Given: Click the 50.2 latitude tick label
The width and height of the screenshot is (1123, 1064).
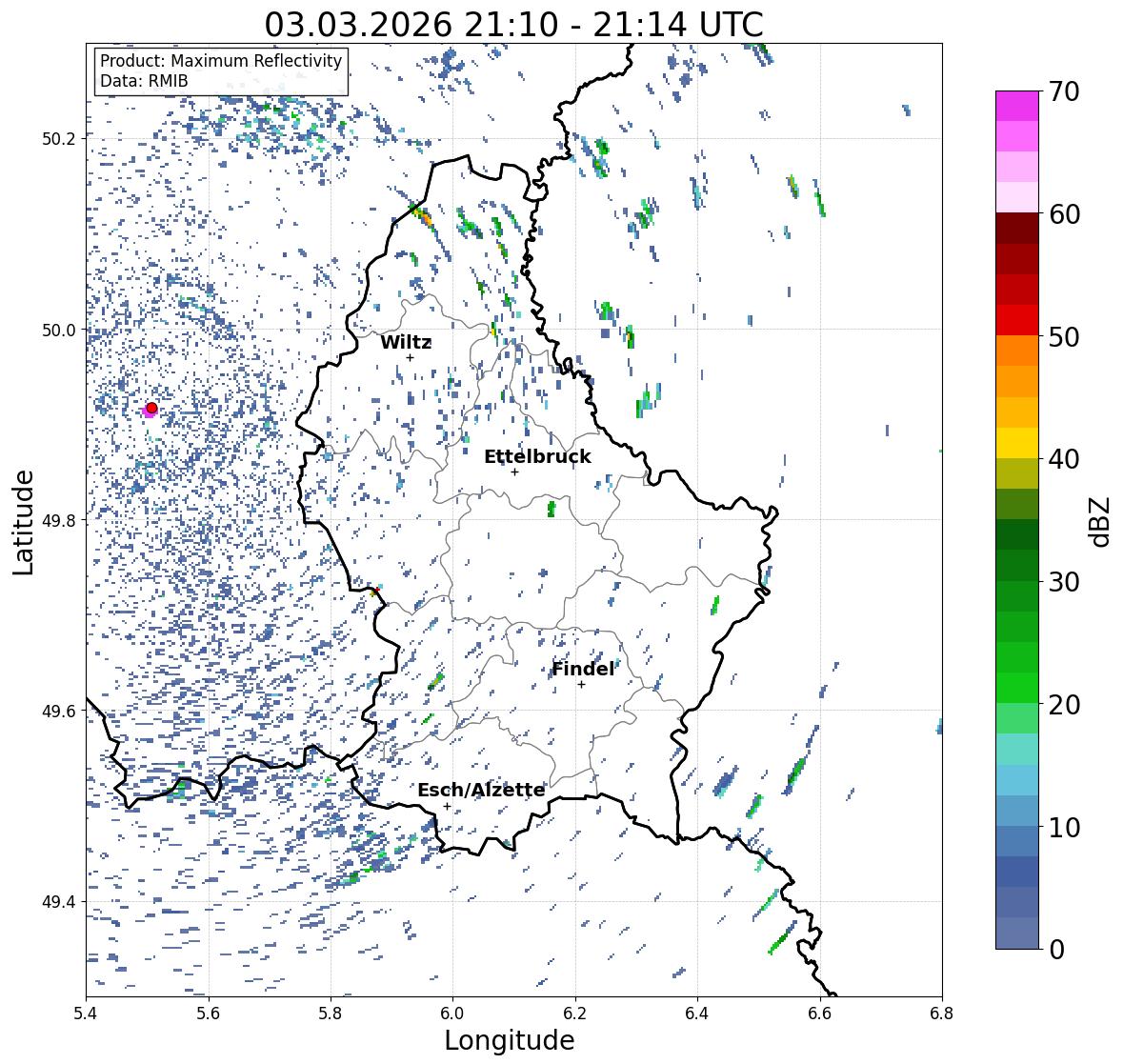Looking at the screenshot, I should tap(59, 138).
